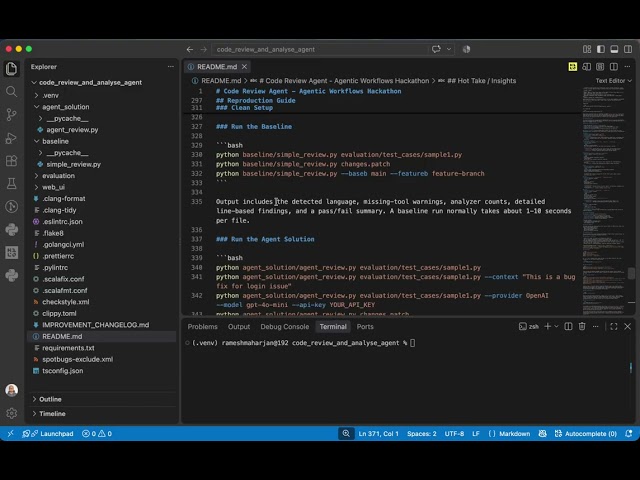The image size is (640, 480).
Task: Toggle the secondary side bar
Action: pos(628,49)
